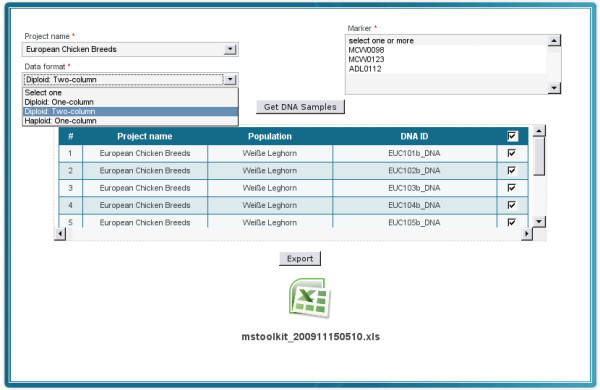The height and width of the screenshot is (390, 600).
Task: Select marker MCW0123 in list
Action: coord(366,59)
